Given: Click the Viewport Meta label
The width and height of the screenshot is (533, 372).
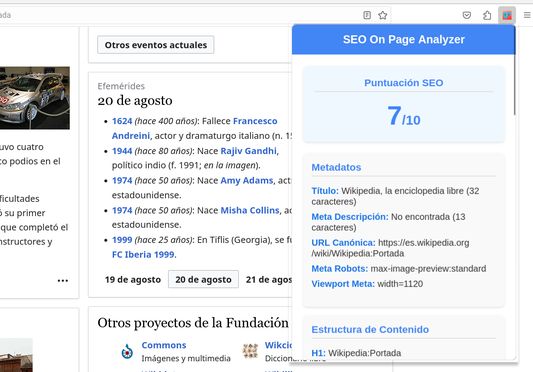Looking at the screenshot, I should pos(343,284).
